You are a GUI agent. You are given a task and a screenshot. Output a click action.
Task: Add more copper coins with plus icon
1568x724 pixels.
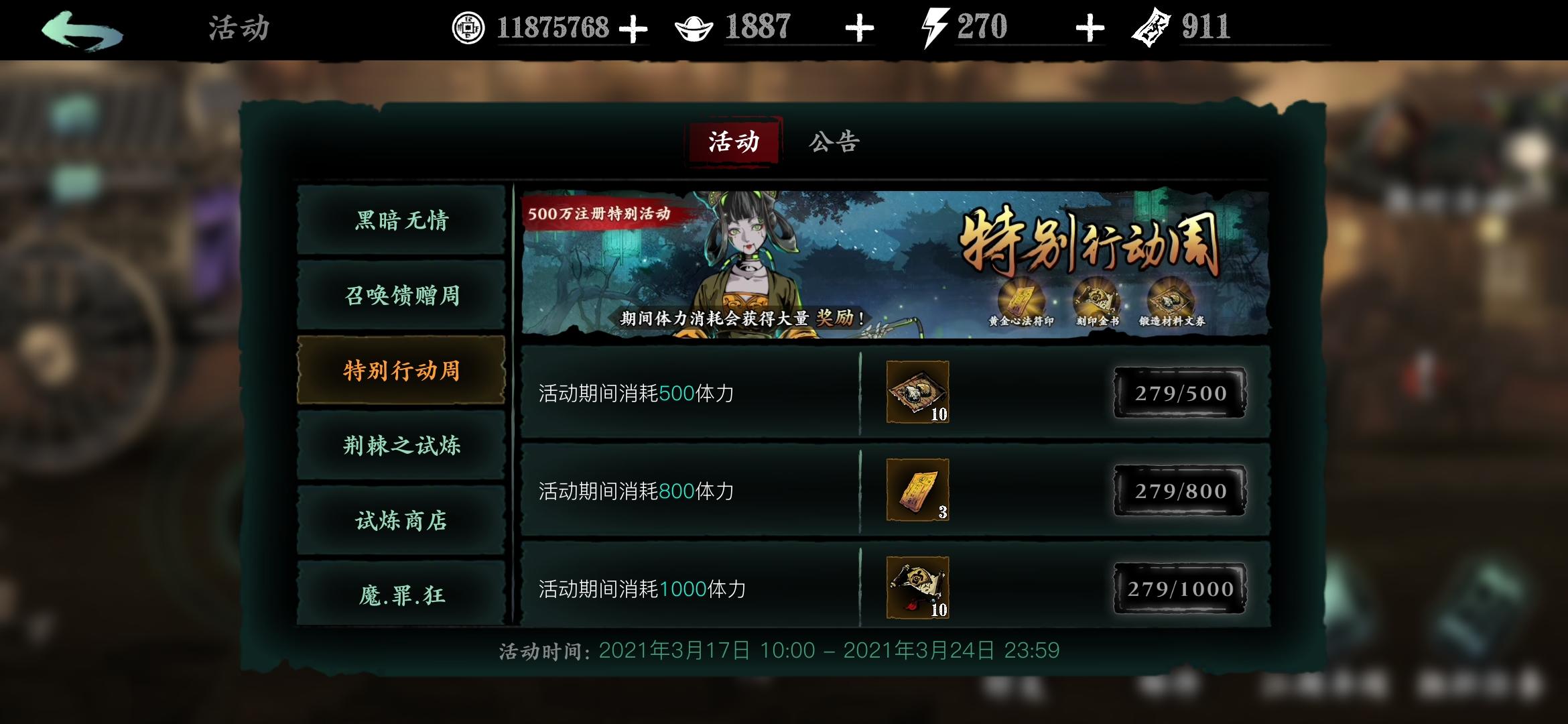[x=633, y=29]
